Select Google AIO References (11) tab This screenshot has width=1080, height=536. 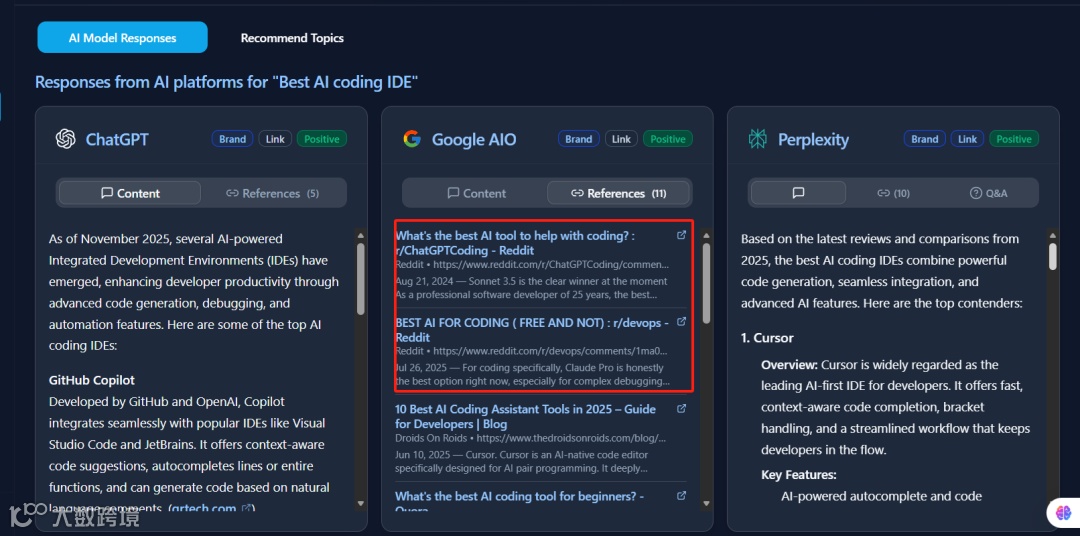619,193
